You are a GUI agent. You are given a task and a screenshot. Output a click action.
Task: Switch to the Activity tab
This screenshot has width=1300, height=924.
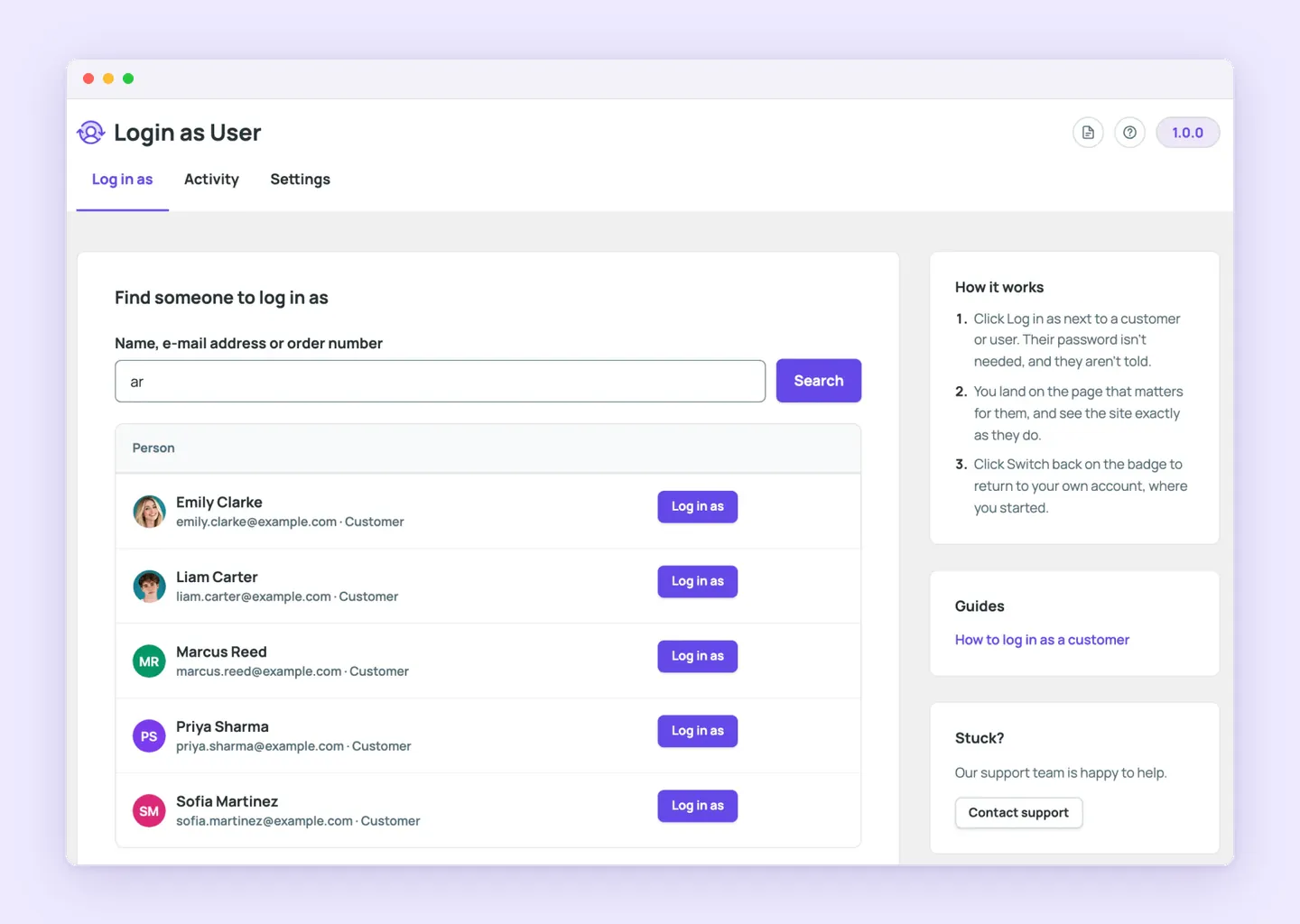[x=211, y=180]
